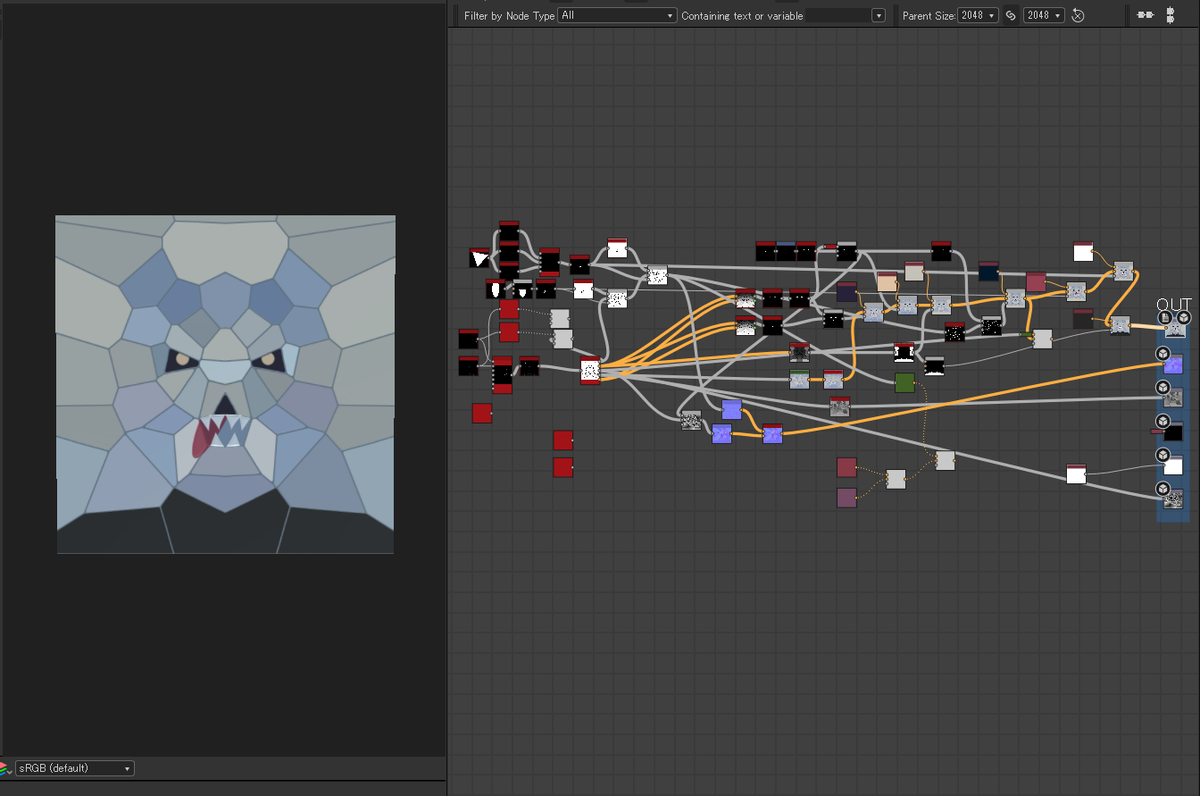Click the cube badge on the purple normal output
The height and width of the screenshot is (796, 1200).
click(1163, 354)
